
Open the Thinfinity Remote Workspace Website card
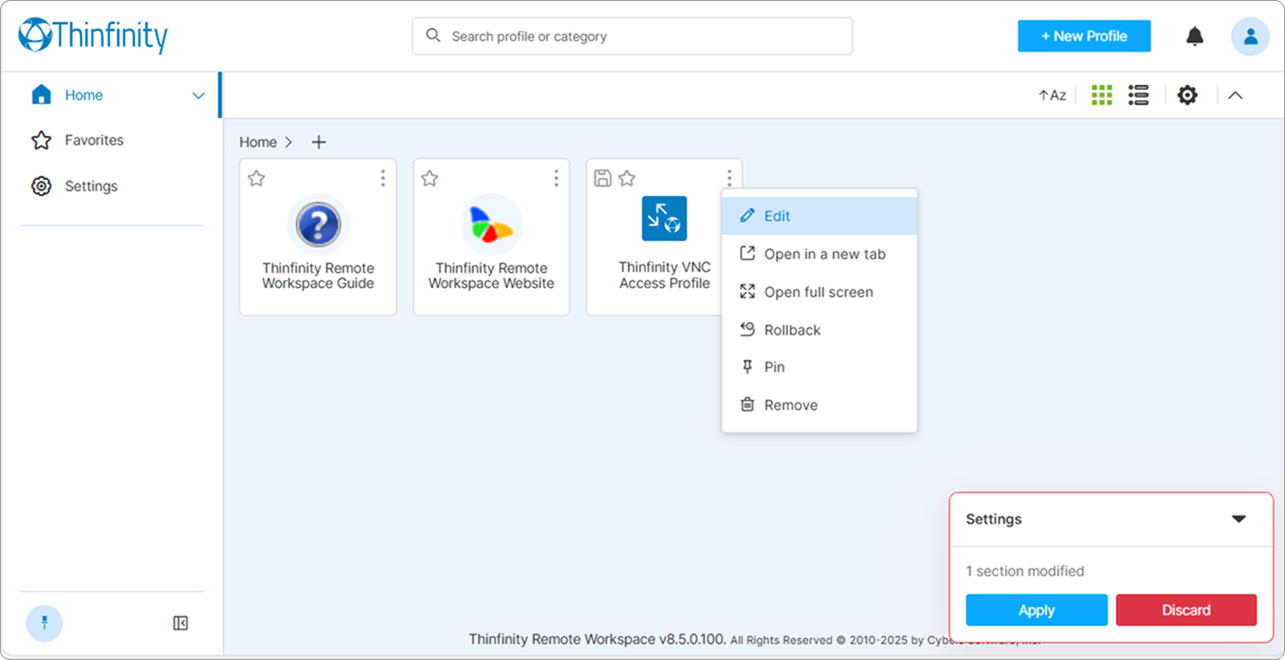click(x=491, y=237)
